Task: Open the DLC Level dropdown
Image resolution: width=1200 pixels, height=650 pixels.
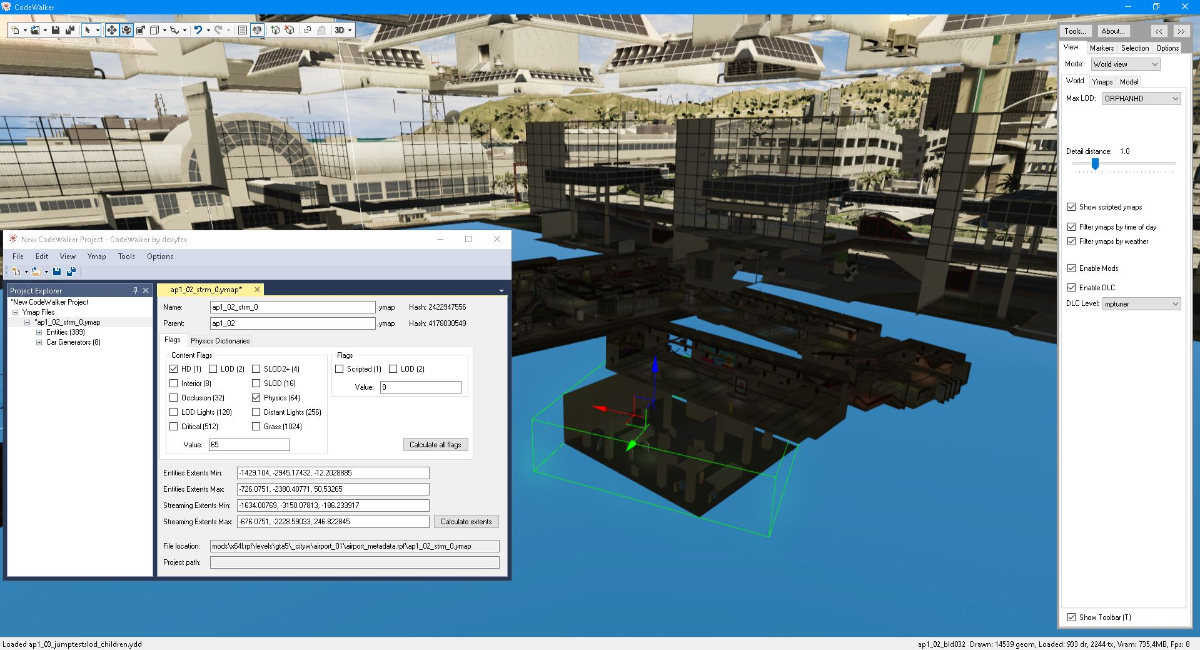Action: 1141,303
